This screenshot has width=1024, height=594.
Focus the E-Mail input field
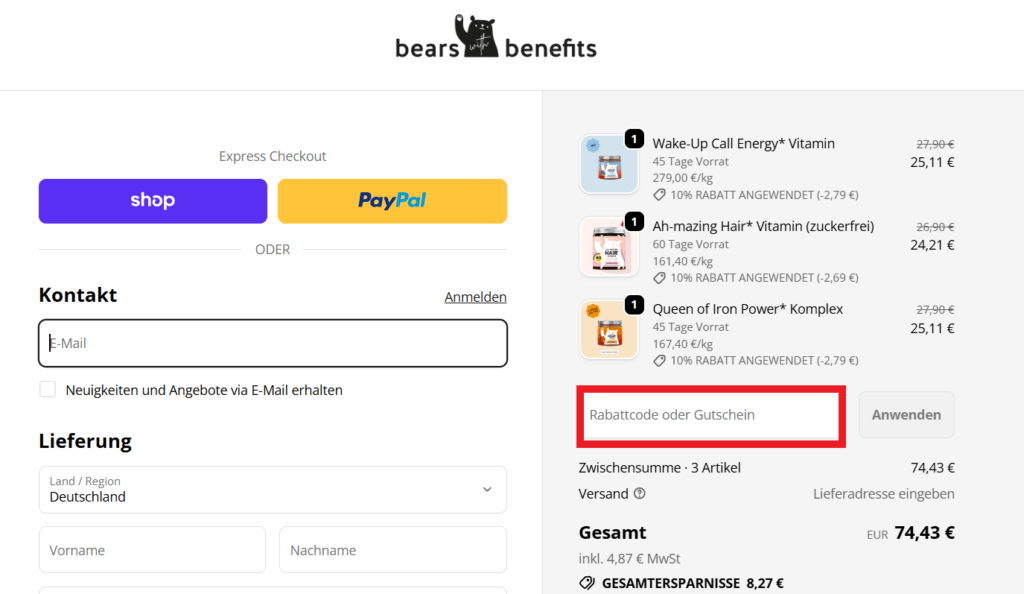tap(272, 343)
